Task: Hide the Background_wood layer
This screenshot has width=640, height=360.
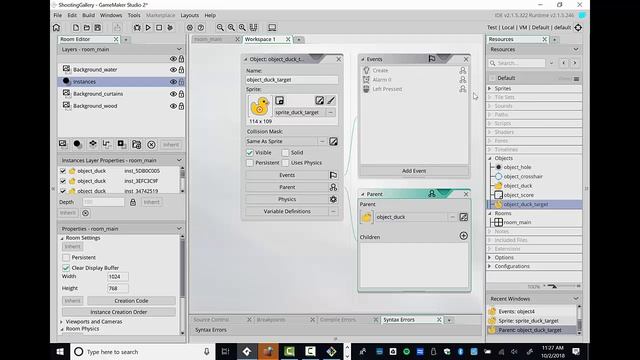Action: point(173,106)
